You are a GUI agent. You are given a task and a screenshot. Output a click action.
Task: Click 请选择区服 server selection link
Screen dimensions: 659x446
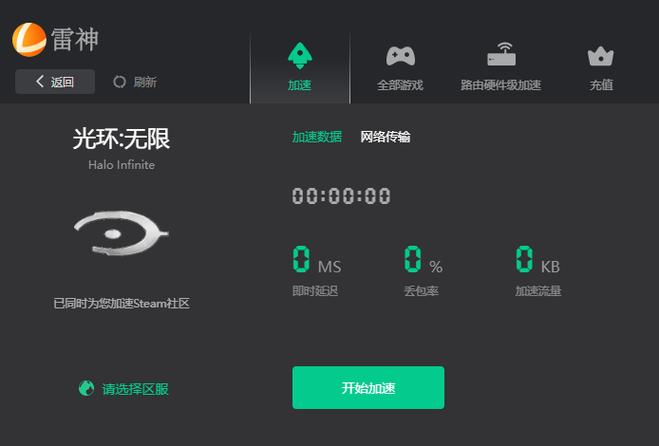point(124,389)
